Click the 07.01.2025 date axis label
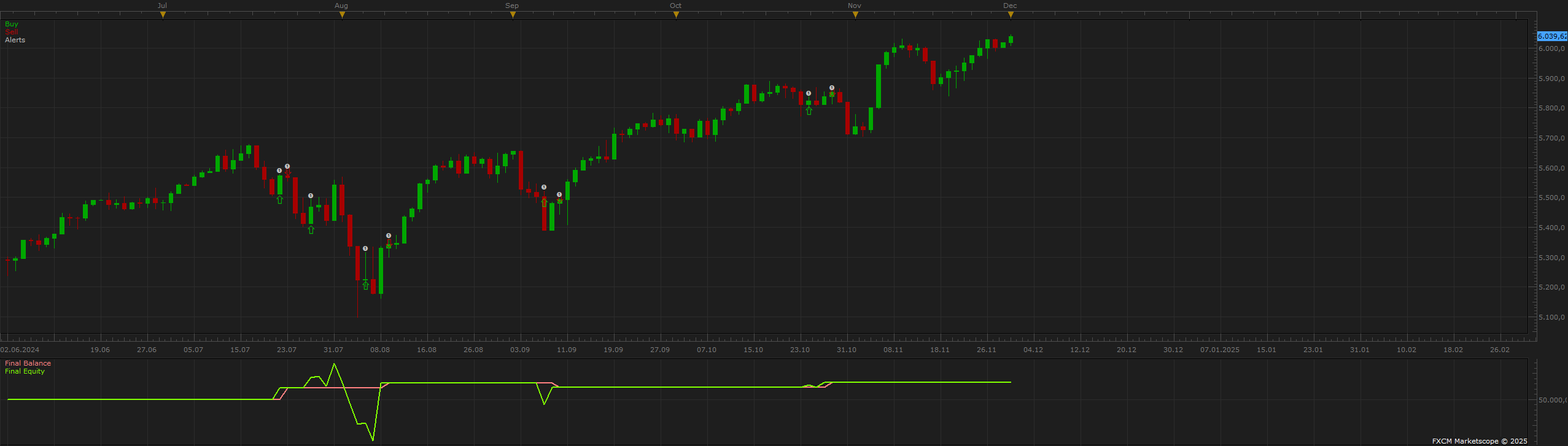Image resolution: width=1568 pixels, height=446 pixels. [1220, 350]
